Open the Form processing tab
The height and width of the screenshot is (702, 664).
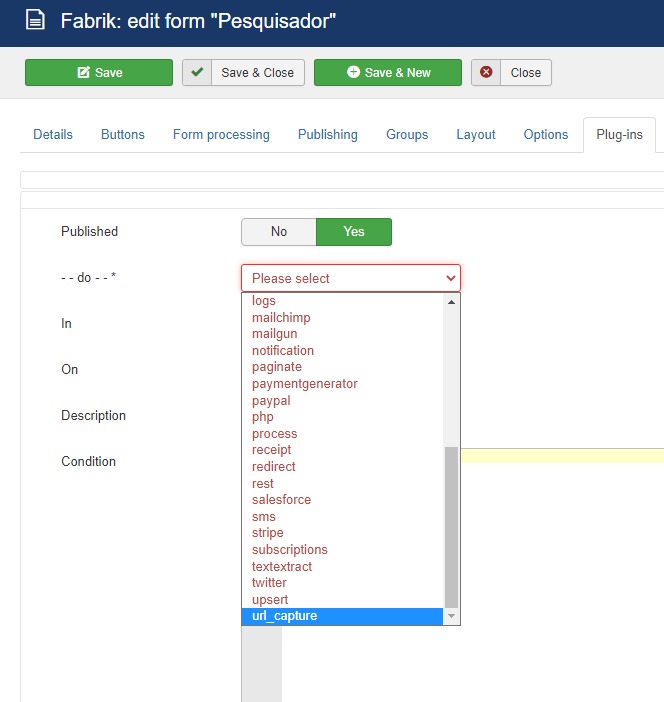[x=221, y=134]
